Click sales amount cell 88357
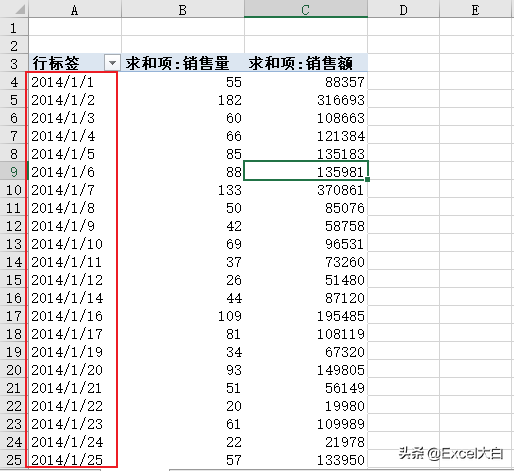Image resolution: width=514 pixels, height=471 pixels. tap(306, 82)
